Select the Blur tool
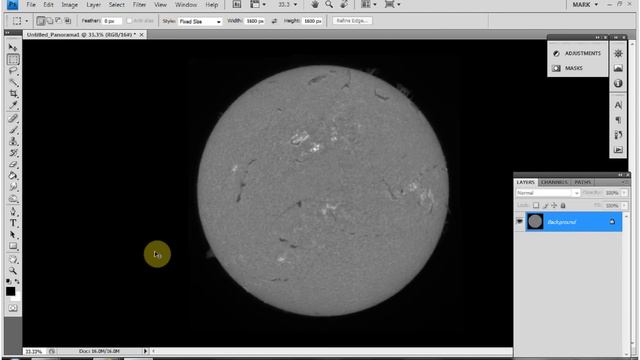The height and width of the screenshot is (360, 640). pyautogui.click(x=13, y=187)
